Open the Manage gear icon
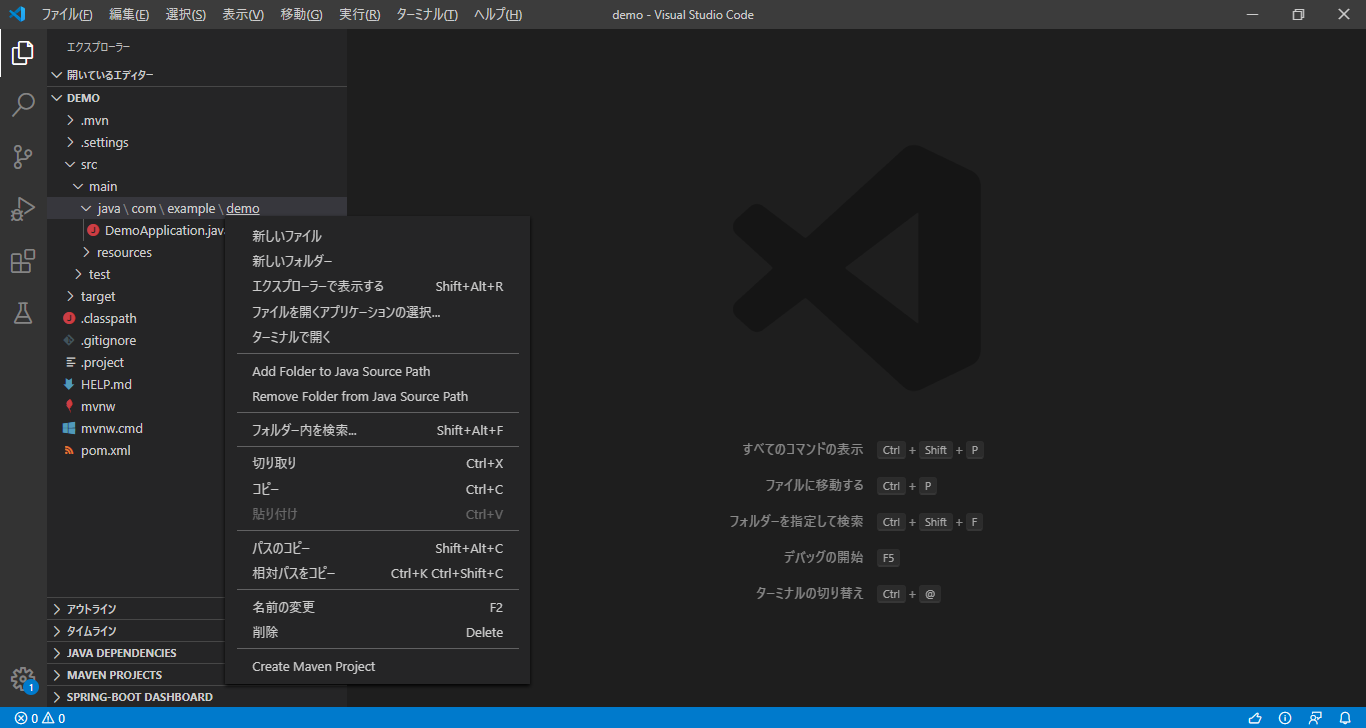Screen dimensions: 1366x728 [x=23, y=679]
